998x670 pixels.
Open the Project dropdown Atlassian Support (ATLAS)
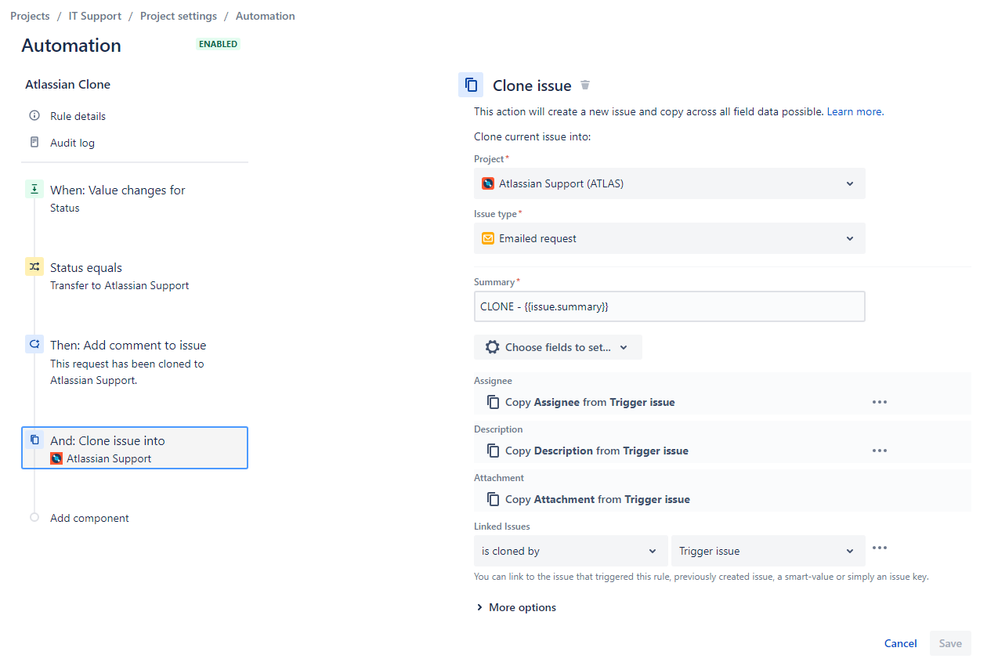coord(670,183)
